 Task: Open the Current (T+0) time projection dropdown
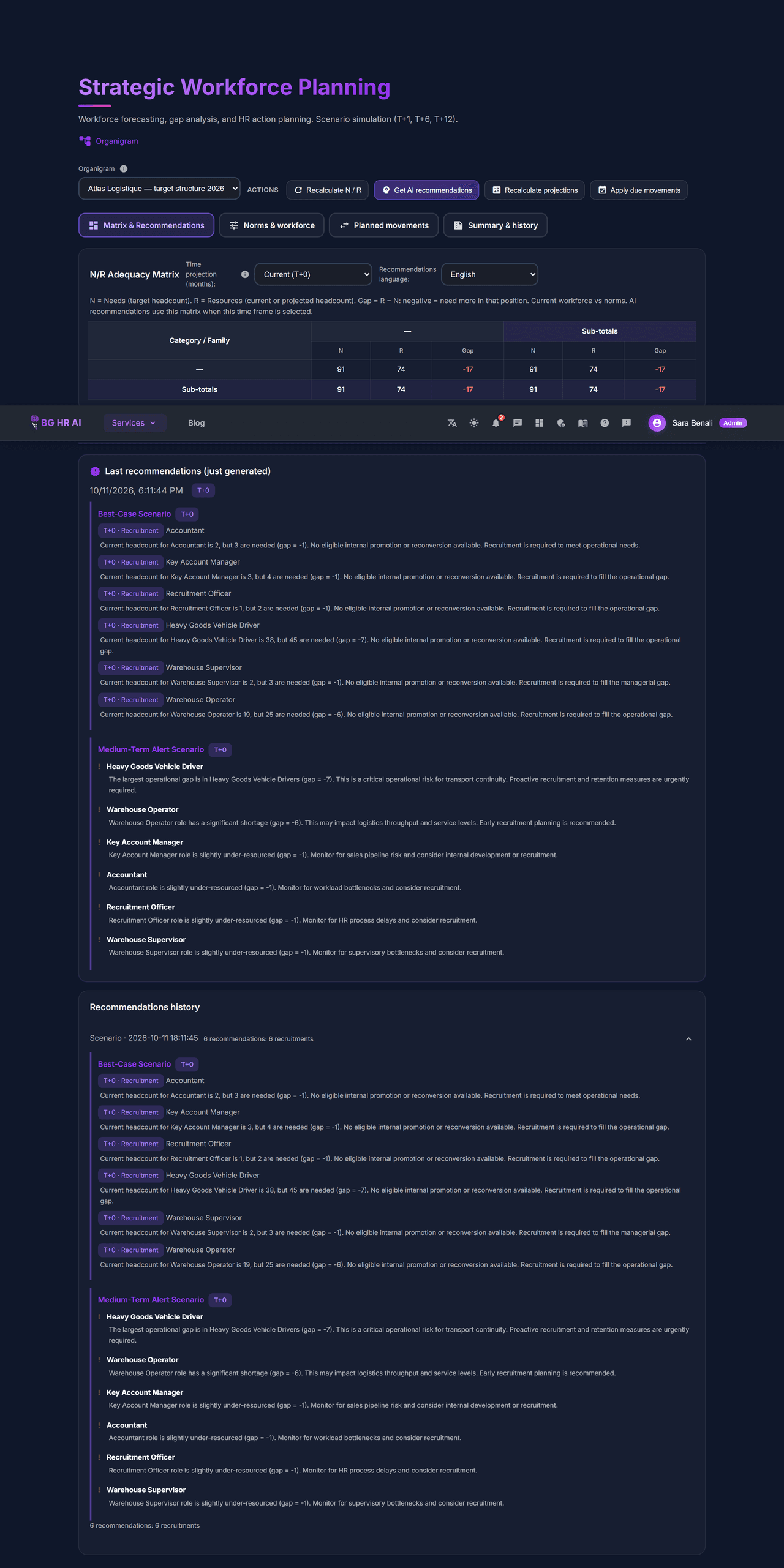pos(313,274)
